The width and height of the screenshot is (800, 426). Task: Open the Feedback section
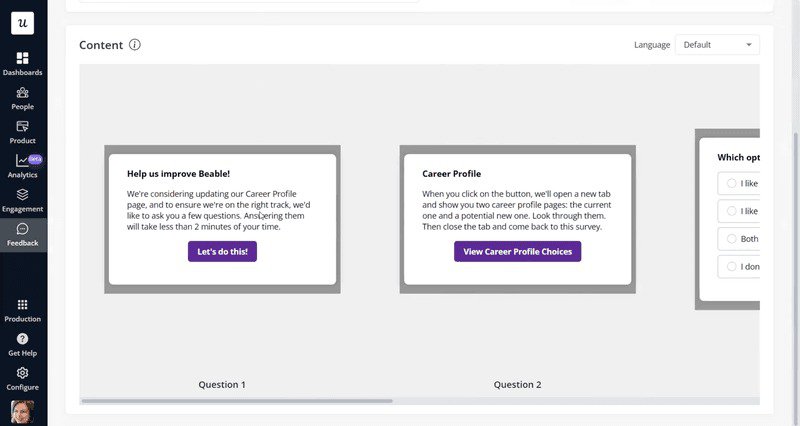[22, 235]
